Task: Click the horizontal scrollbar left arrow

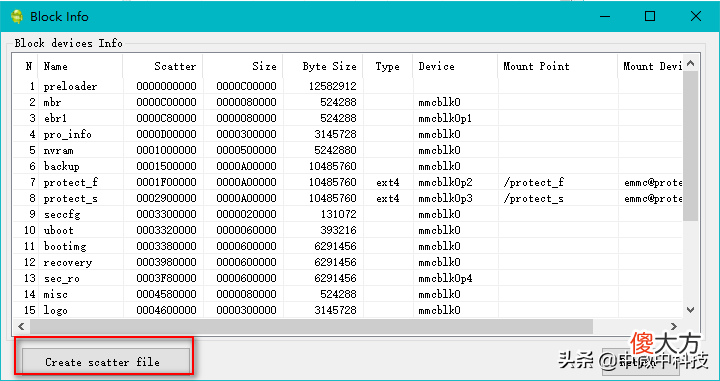Action: 21,326
